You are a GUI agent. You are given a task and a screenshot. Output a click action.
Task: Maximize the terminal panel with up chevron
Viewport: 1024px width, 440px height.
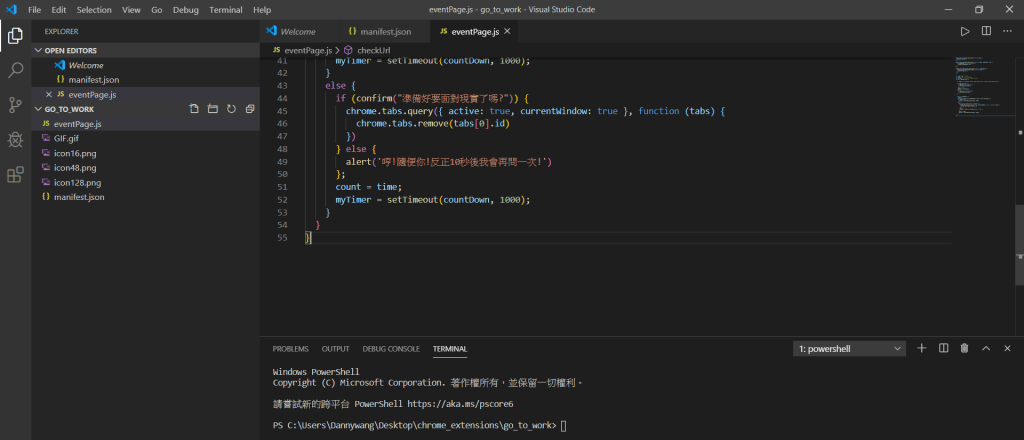pos(986,348)
